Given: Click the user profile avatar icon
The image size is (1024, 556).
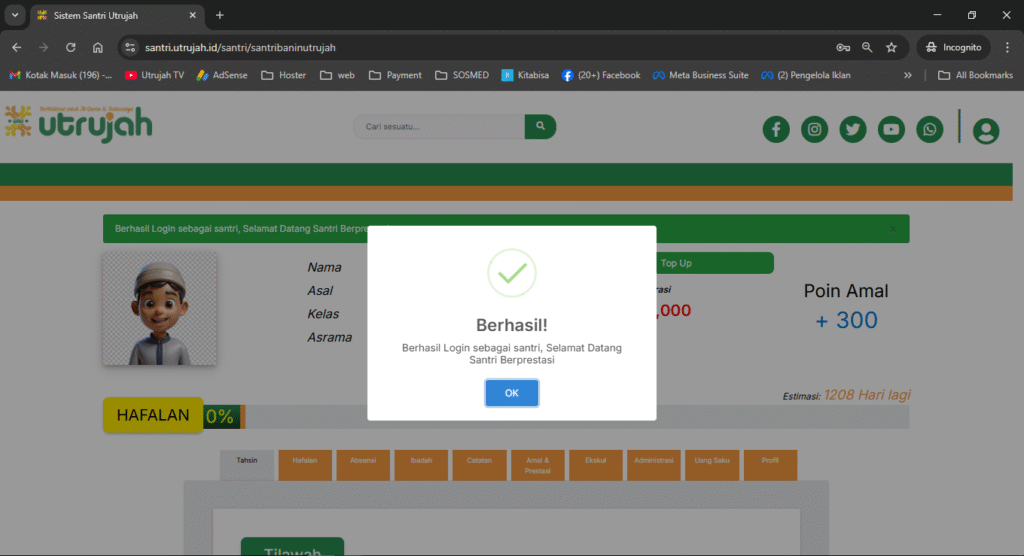Looking at the screenshot, I should [x=985, y=130].
